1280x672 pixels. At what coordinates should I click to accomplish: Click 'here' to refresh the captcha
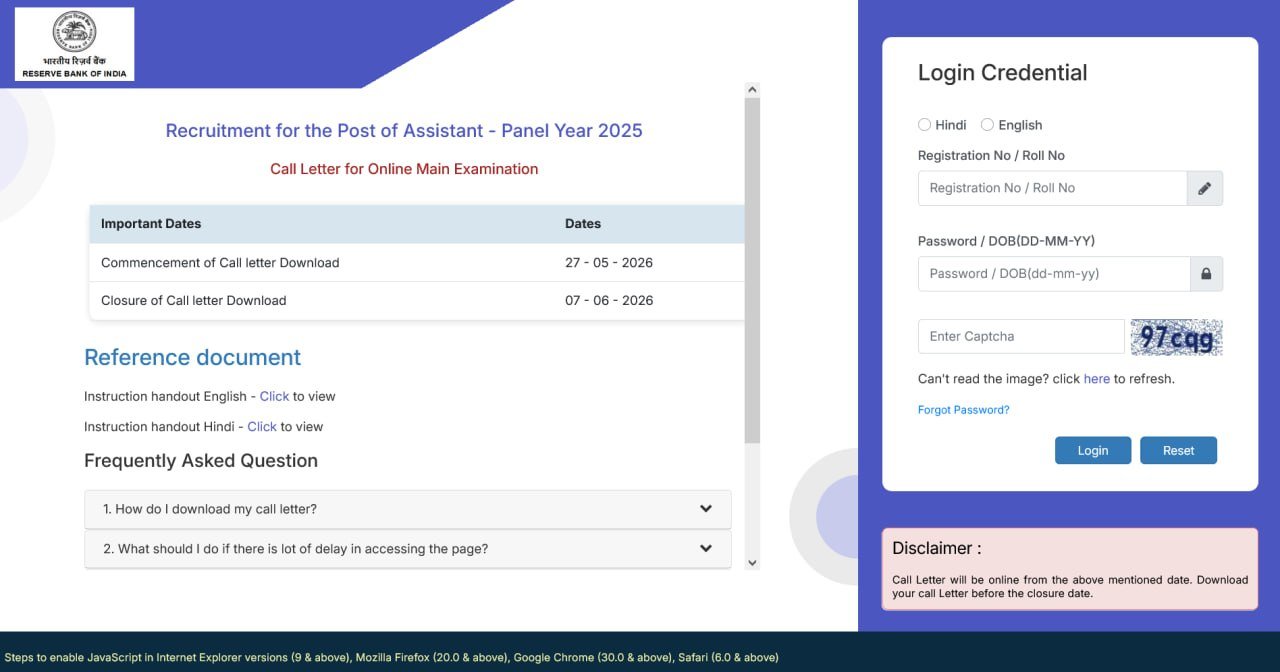1097,379
